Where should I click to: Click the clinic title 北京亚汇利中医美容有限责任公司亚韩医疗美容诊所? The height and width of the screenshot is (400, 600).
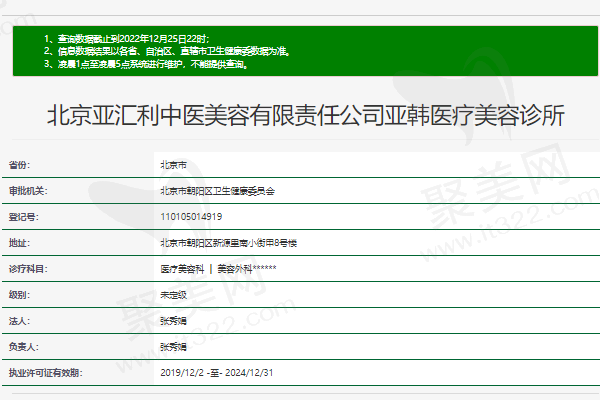[305, 115]
